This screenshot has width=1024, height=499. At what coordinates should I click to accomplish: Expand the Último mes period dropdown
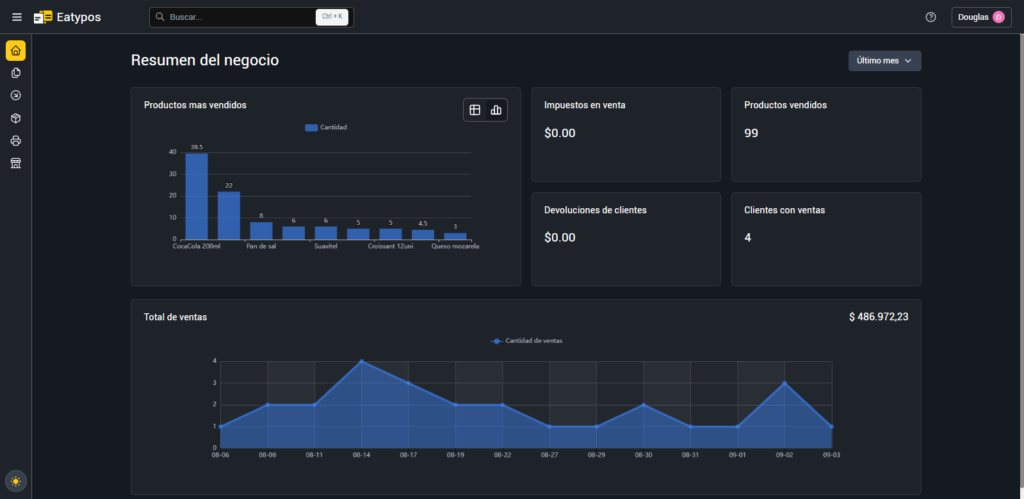click(884, 61)
